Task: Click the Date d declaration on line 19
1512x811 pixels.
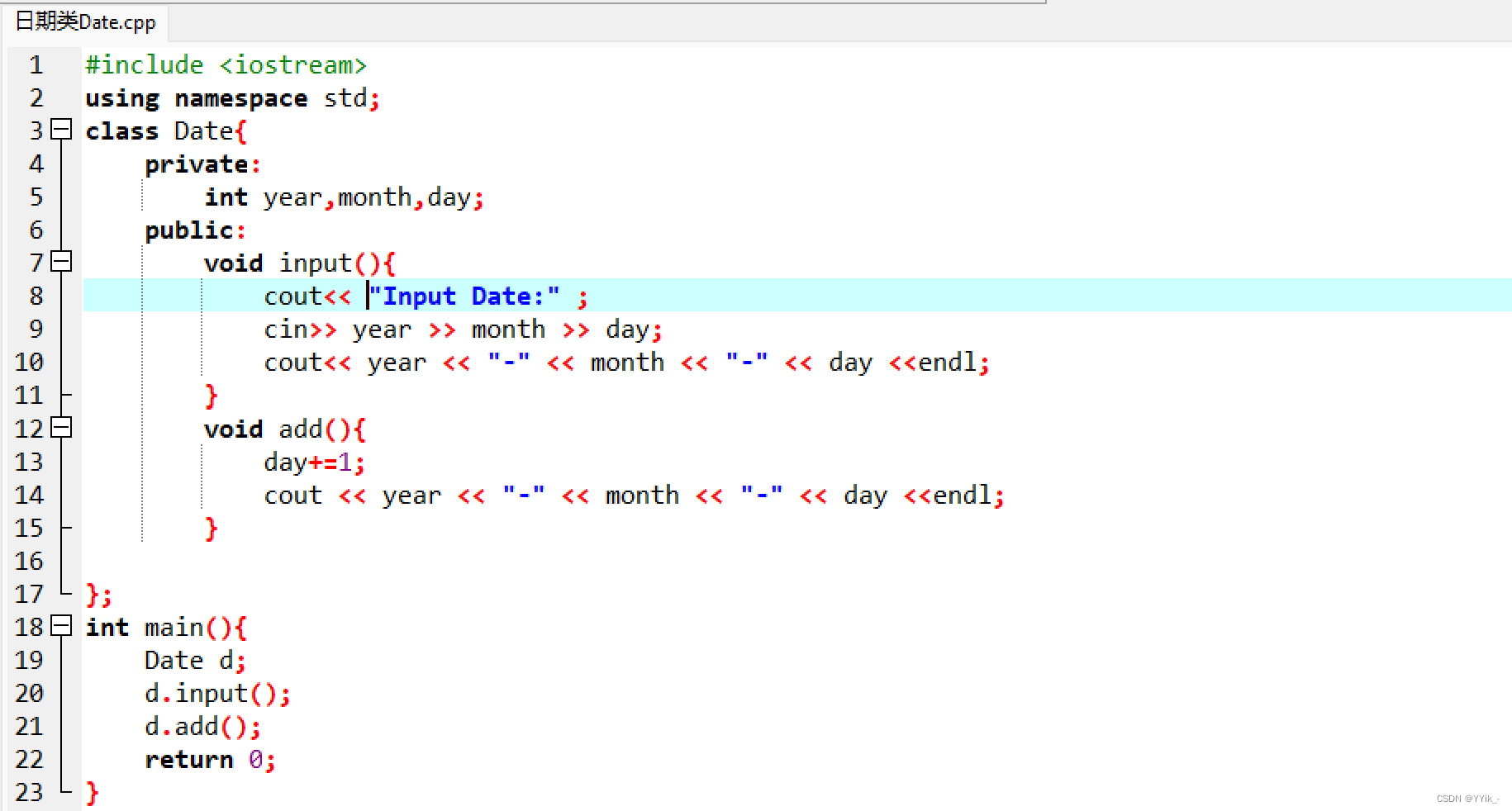Action: click(x=190, y=660)
